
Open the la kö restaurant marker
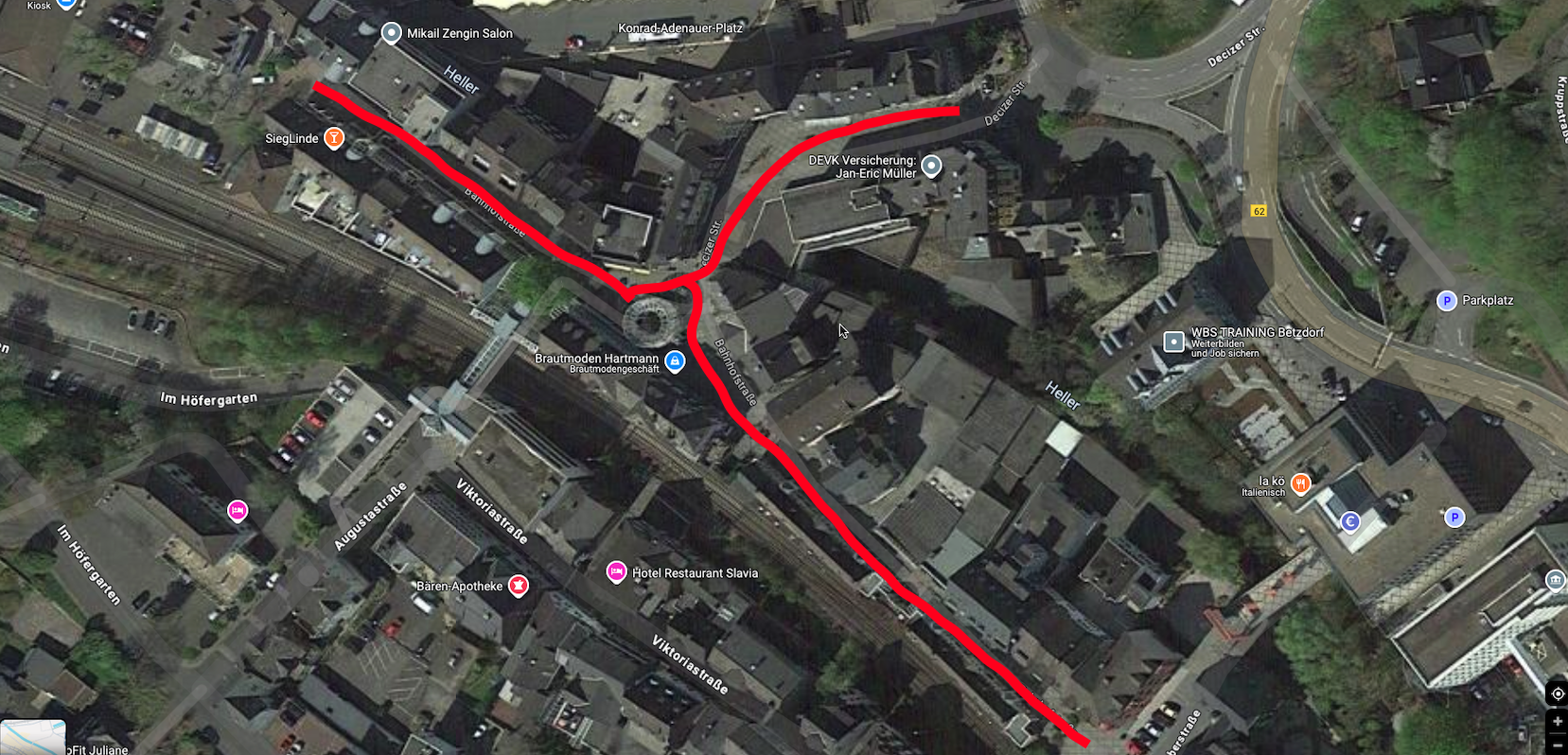click(x=1301, y=484)
